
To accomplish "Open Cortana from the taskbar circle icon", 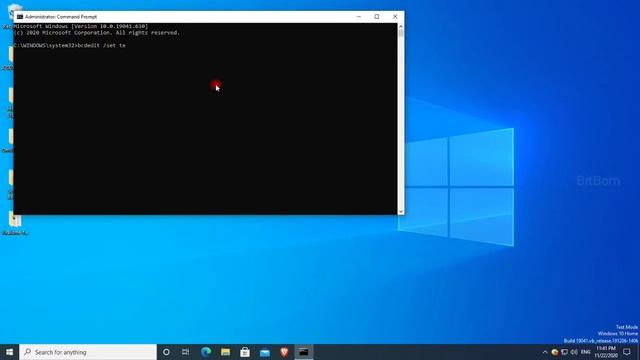I will click(166, 352).
